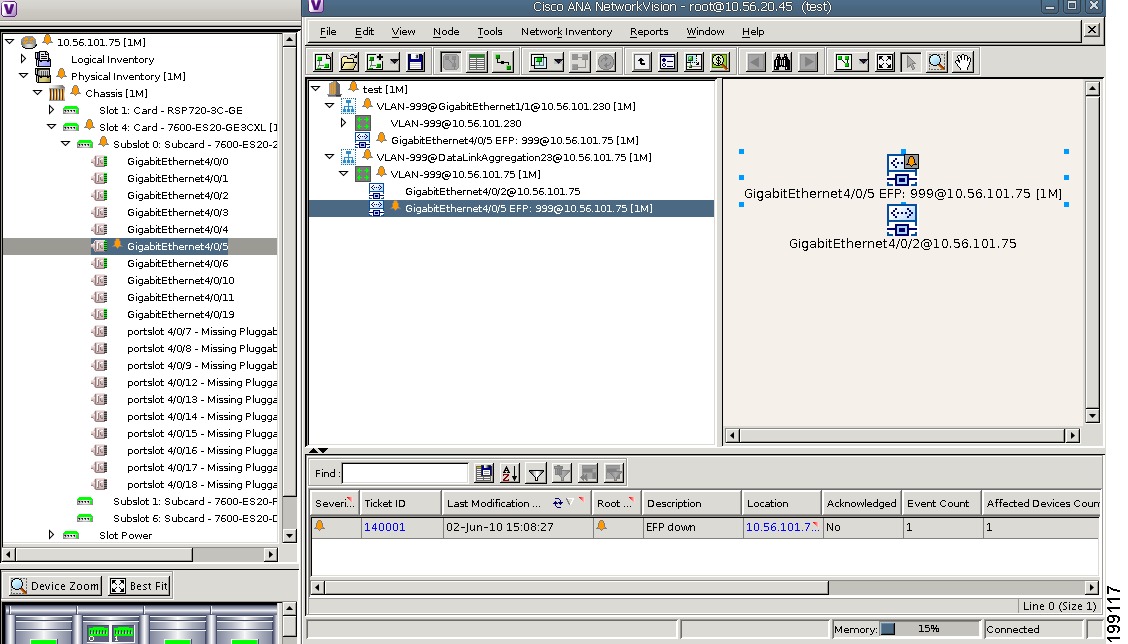
Task: Open the layout options dropdown arrow
Action: pos(863,63)
